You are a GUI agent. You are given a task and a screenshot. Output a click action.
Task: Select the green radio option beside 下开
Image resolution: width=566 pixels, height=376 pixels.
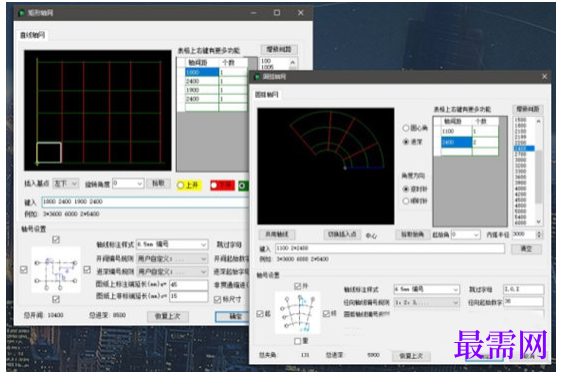[243, 185]
